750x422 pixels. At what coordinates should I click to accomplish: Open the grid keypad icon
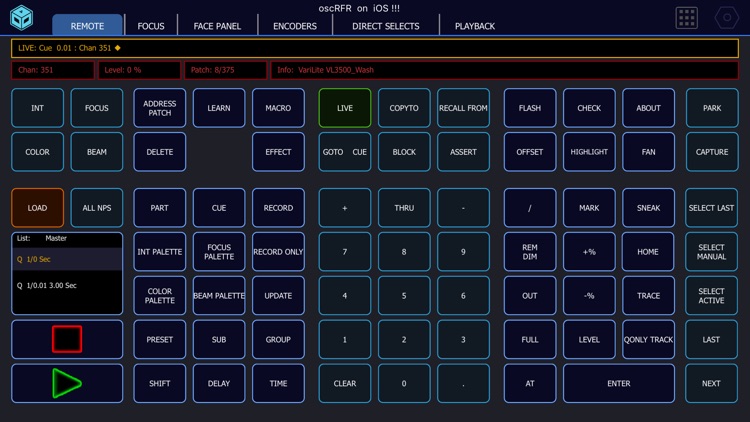click(686, 18)
